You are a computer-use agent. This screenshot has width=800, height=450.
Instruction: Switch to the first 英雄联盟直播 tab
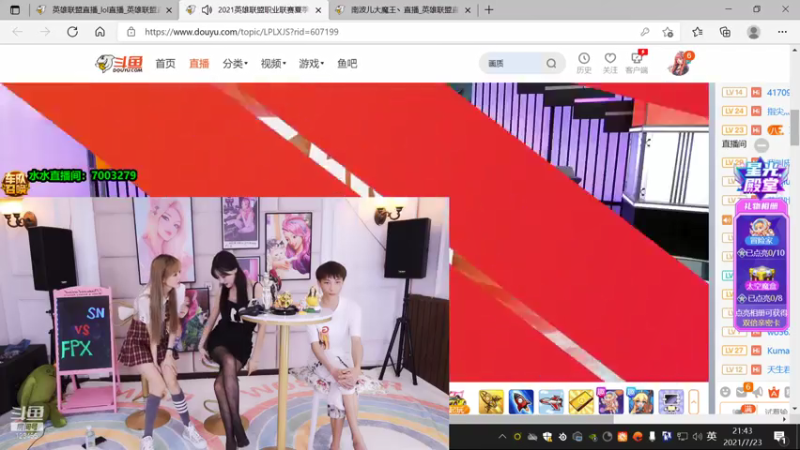(x=106, y=10)
